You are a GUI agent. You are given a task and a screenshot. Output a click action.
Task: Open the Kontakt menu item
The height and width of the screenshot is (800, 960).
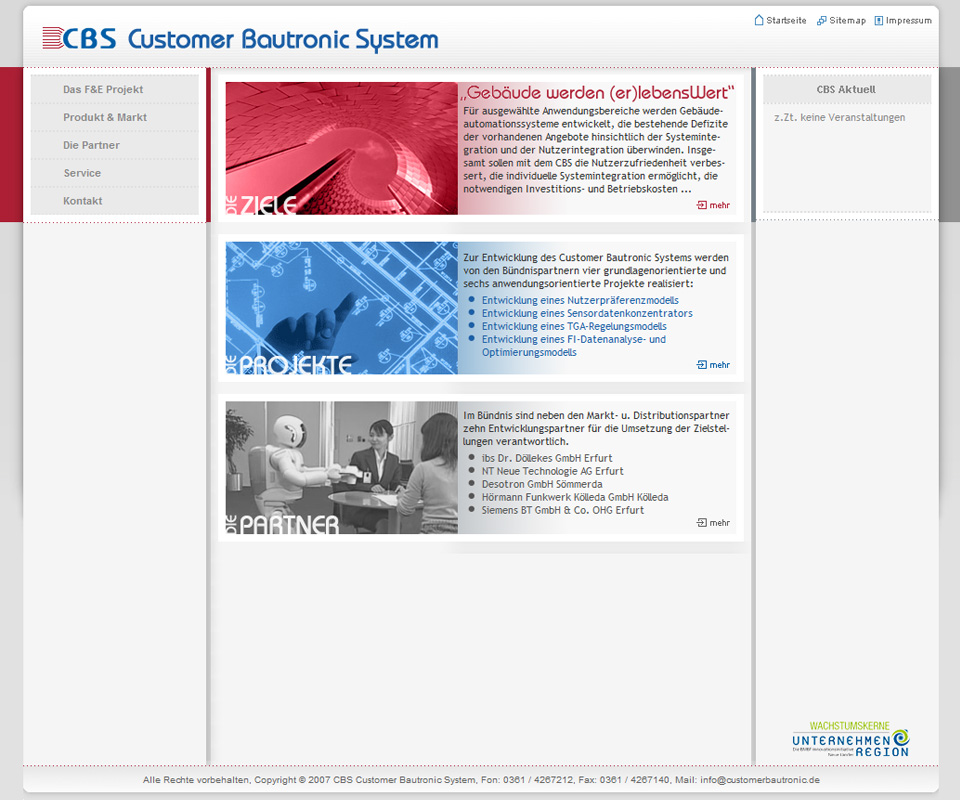tap(114, 201)
